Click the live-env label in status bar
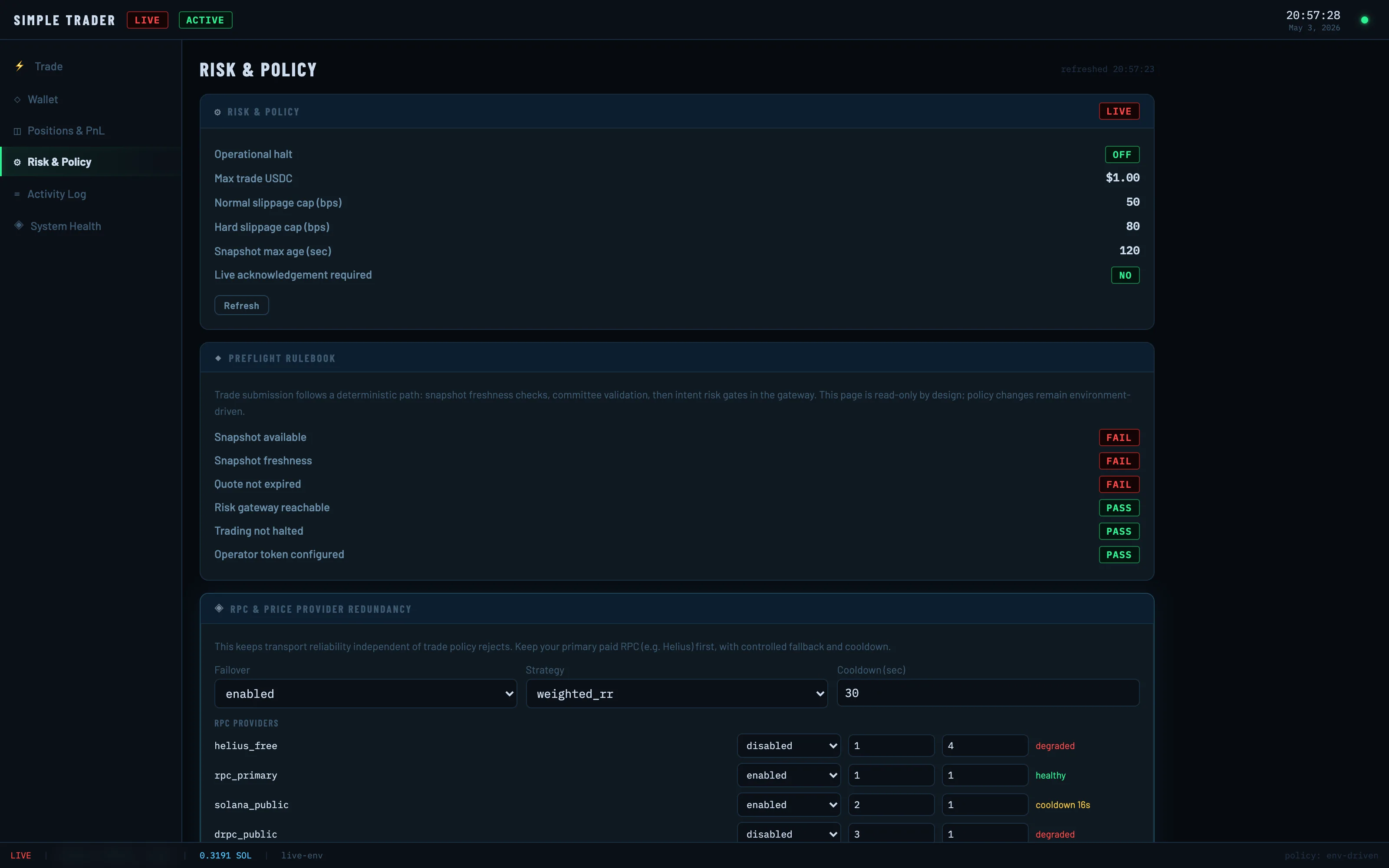Viewport: 1389px width, 868px height. tap(302, 855)
